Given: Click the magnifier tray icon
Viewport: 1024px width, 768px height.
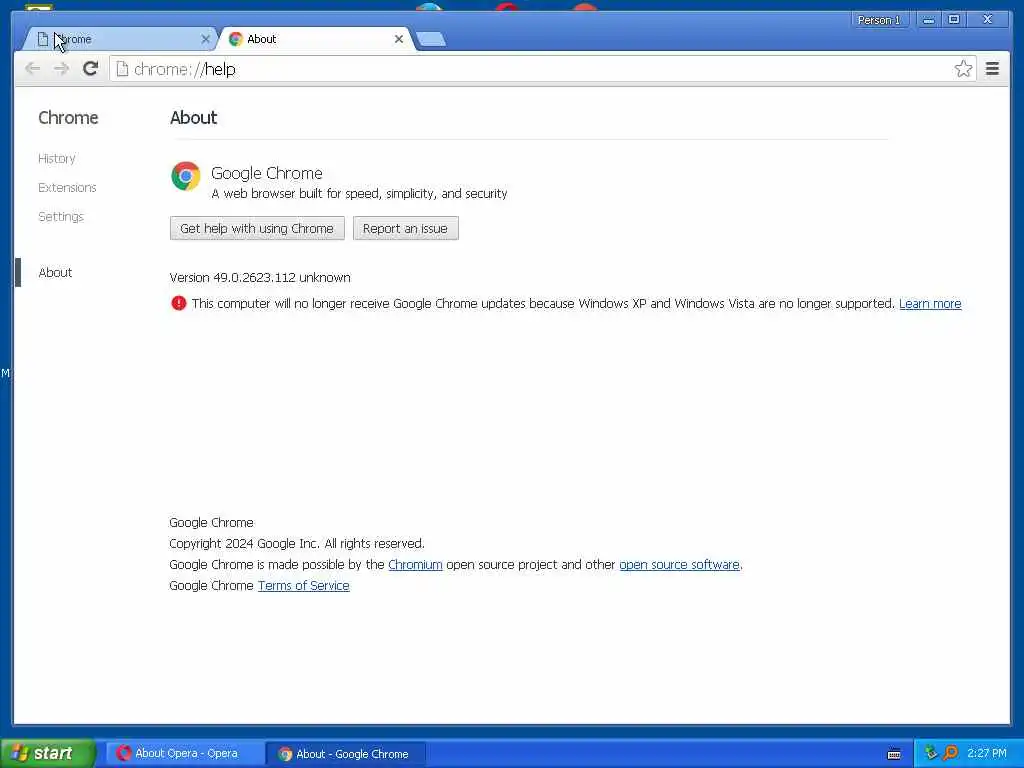Looking at the screenshot, I should tap(951, 753).
